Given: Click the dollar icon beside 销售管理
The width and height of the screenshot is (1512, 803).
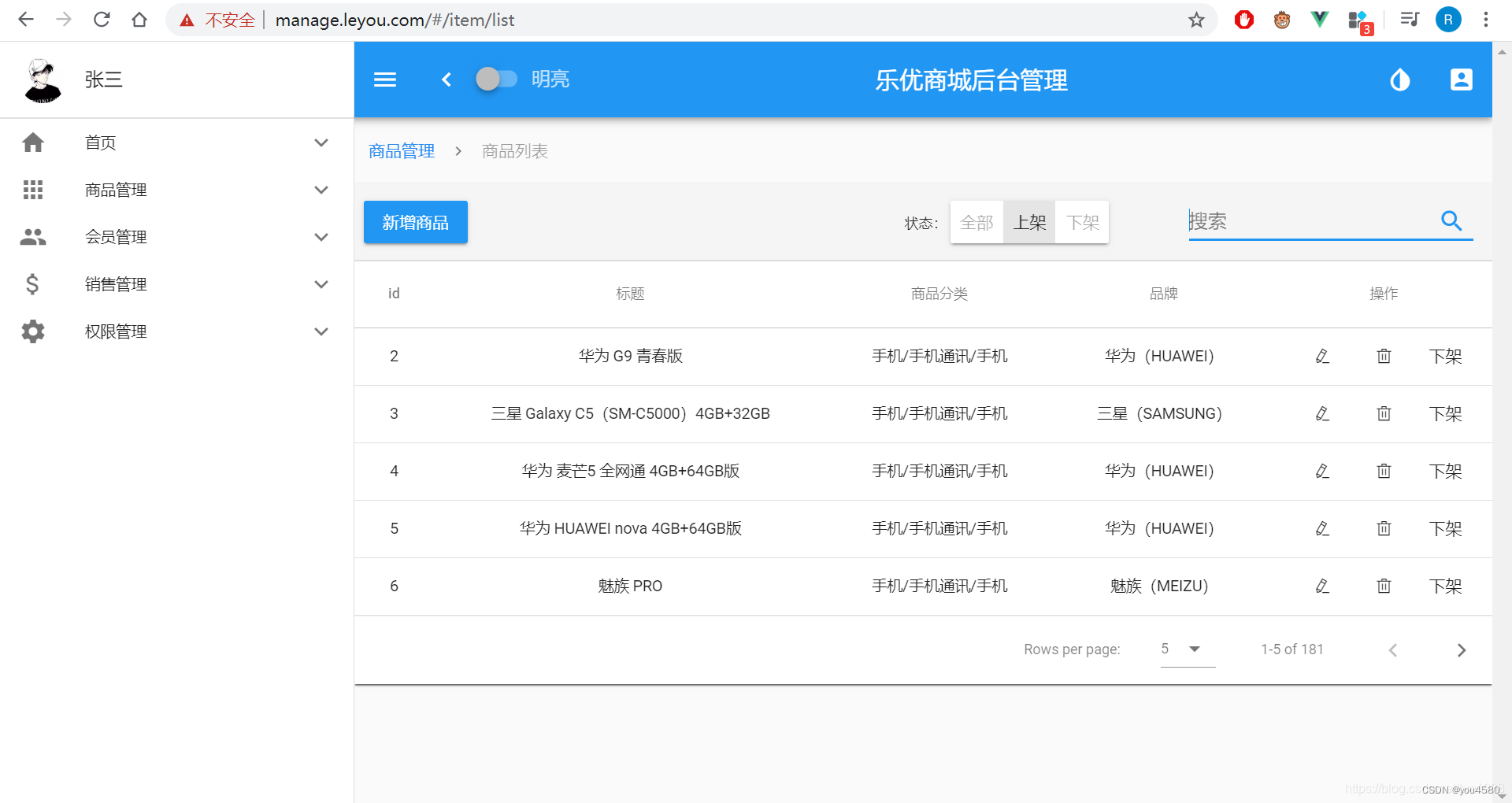Looking at the screenshot, I should click(32, 284).
